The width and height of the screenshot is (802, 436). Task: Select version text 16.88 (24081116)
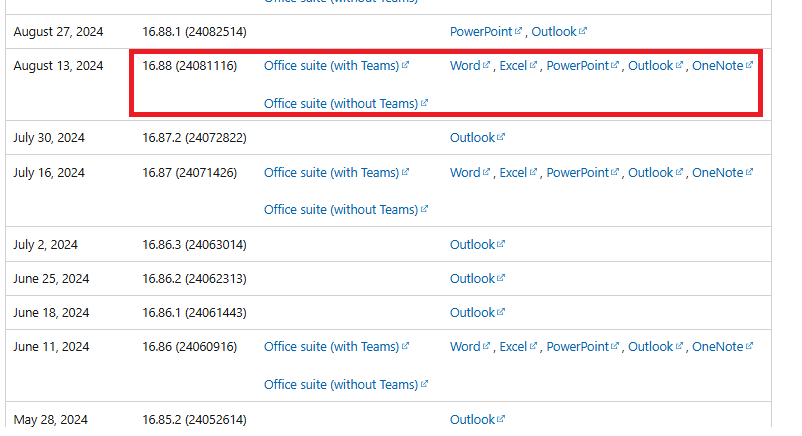(x=190, y=66)
